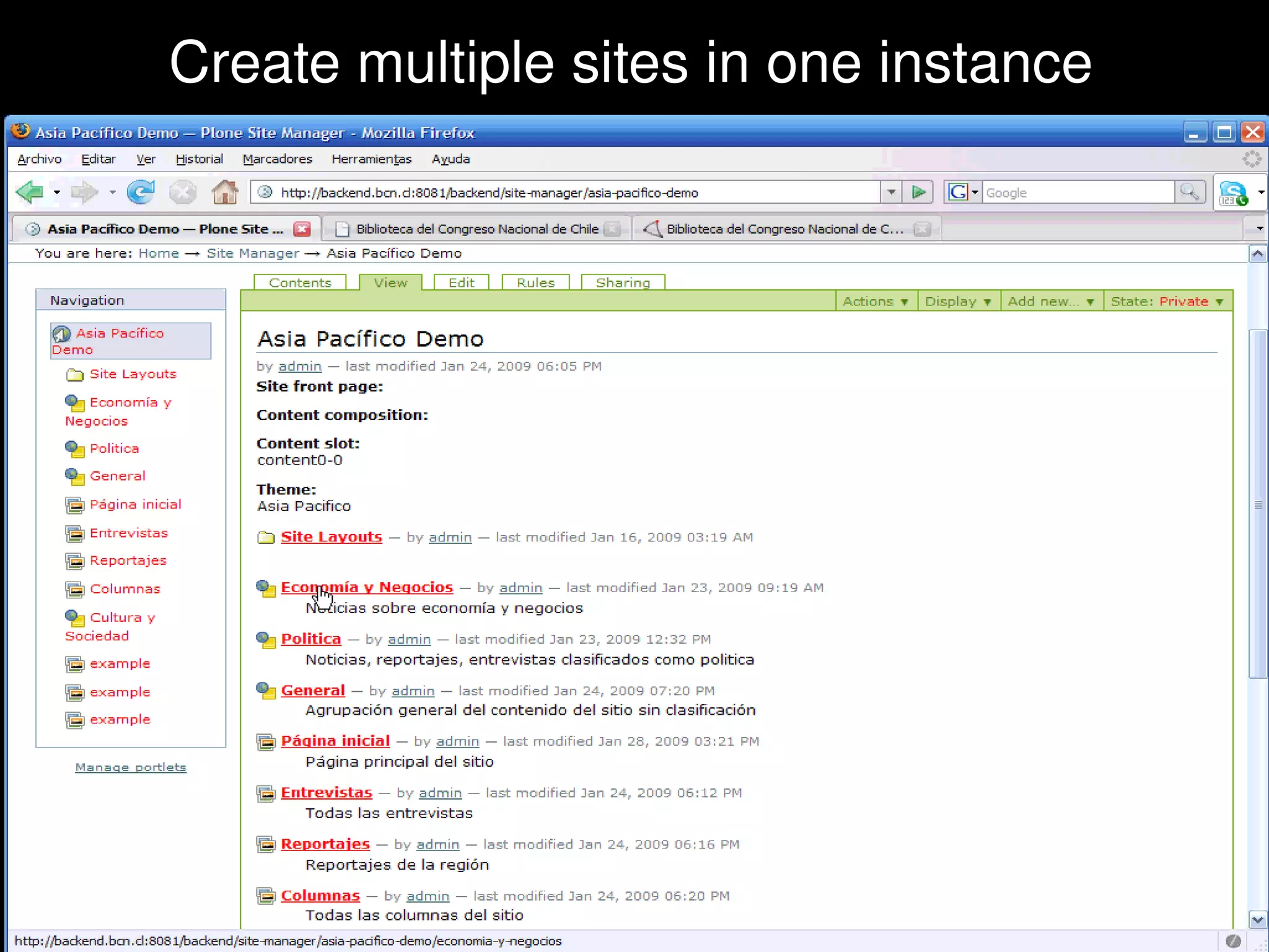Open the Historial menu
The image size is (1269, 952).
[199, 159]
